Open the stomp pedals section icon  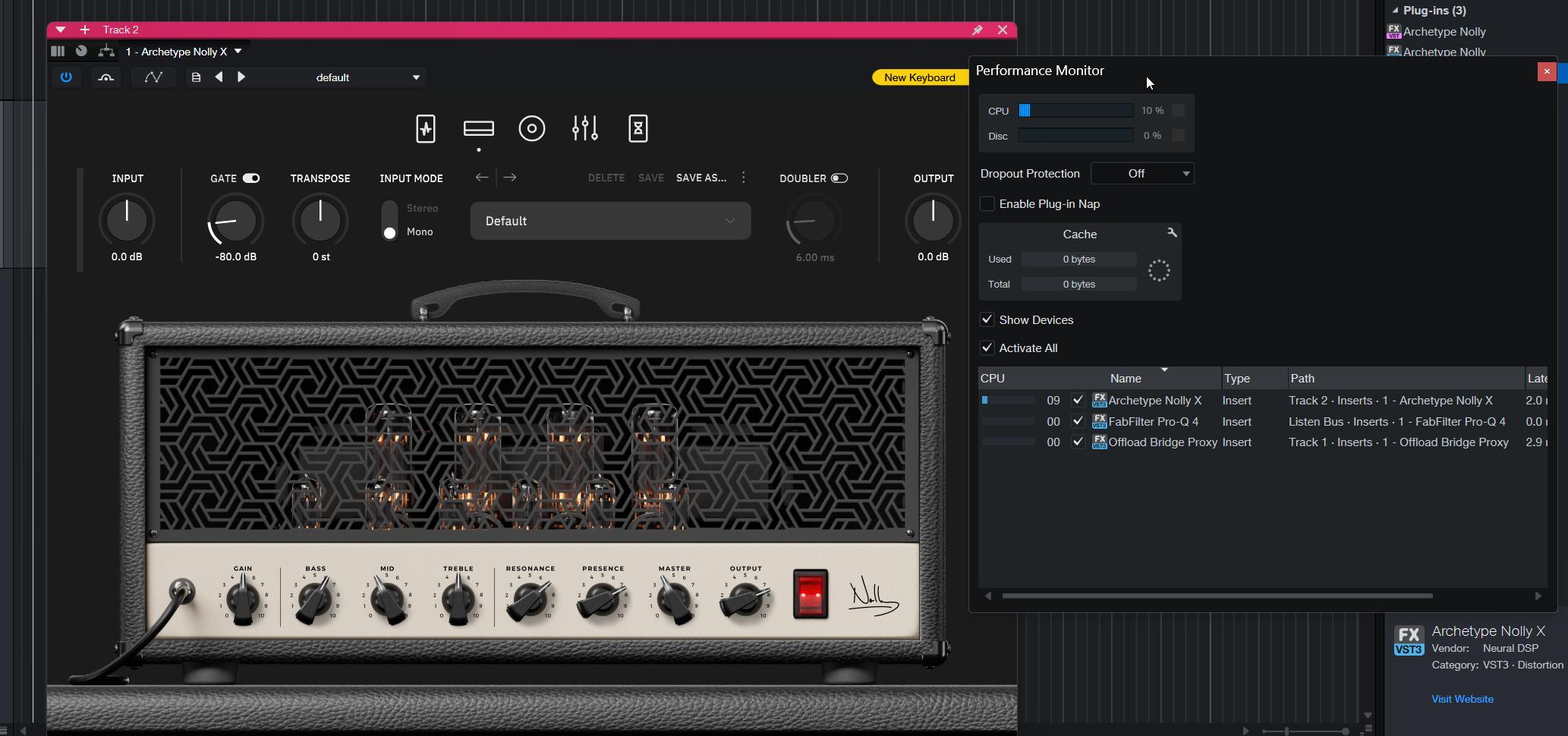pos(426,128)
